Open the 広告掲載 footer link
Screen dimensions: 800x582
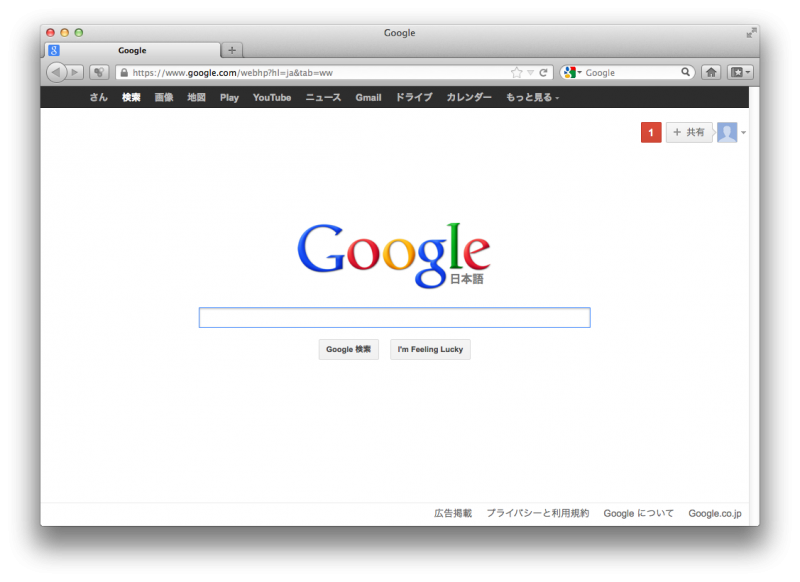(x=453, y=513)
